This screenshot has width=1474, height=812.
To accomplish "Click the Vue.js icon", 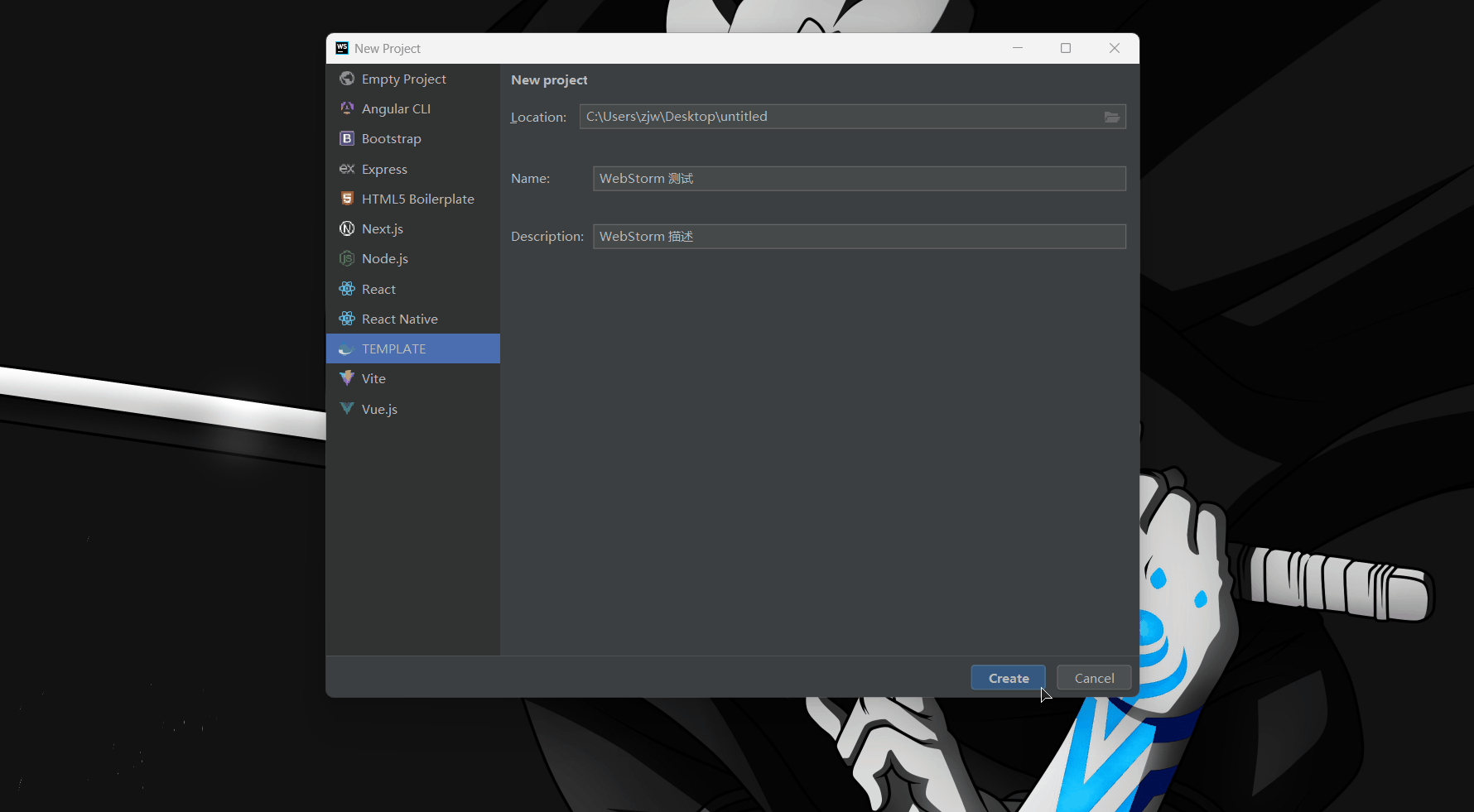I will click(347, 409).
